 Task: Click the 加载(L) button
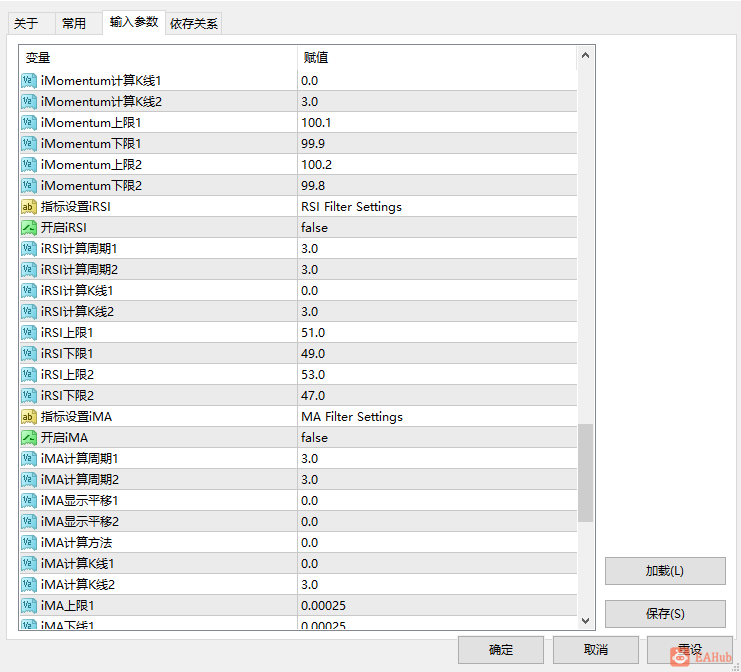[665, 571]
